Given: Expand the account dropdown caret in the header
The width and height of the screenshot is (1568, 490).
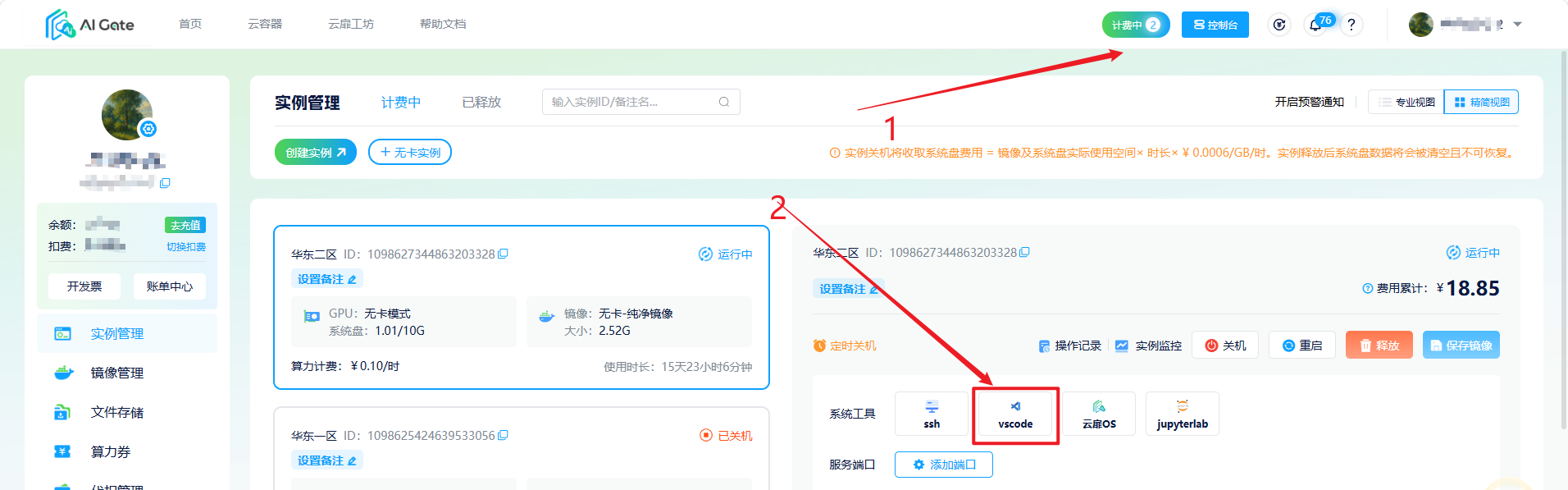Looking at the screenshot, I should [1518, 25].
